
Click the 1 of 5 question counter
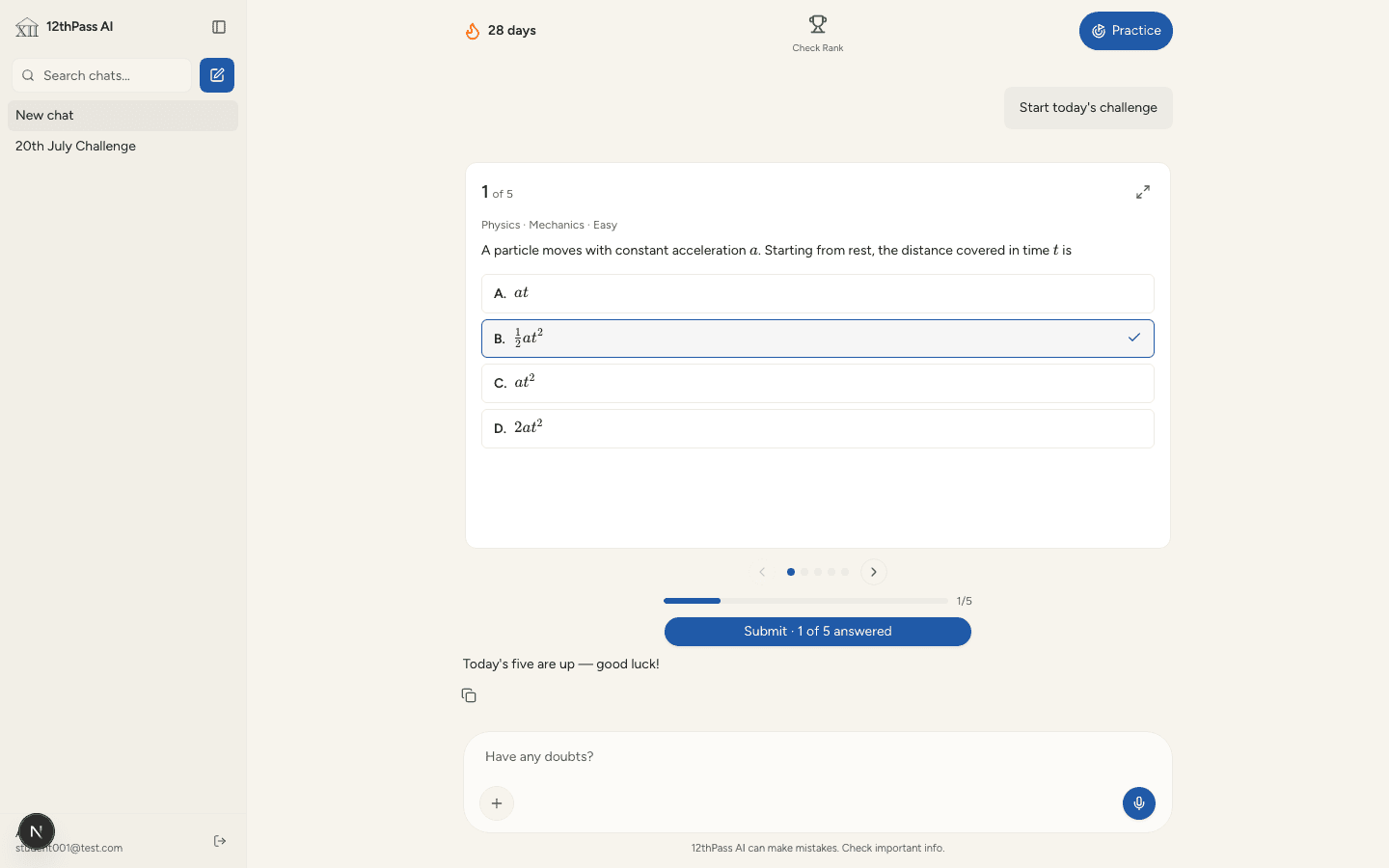click(x=497, y=193)
